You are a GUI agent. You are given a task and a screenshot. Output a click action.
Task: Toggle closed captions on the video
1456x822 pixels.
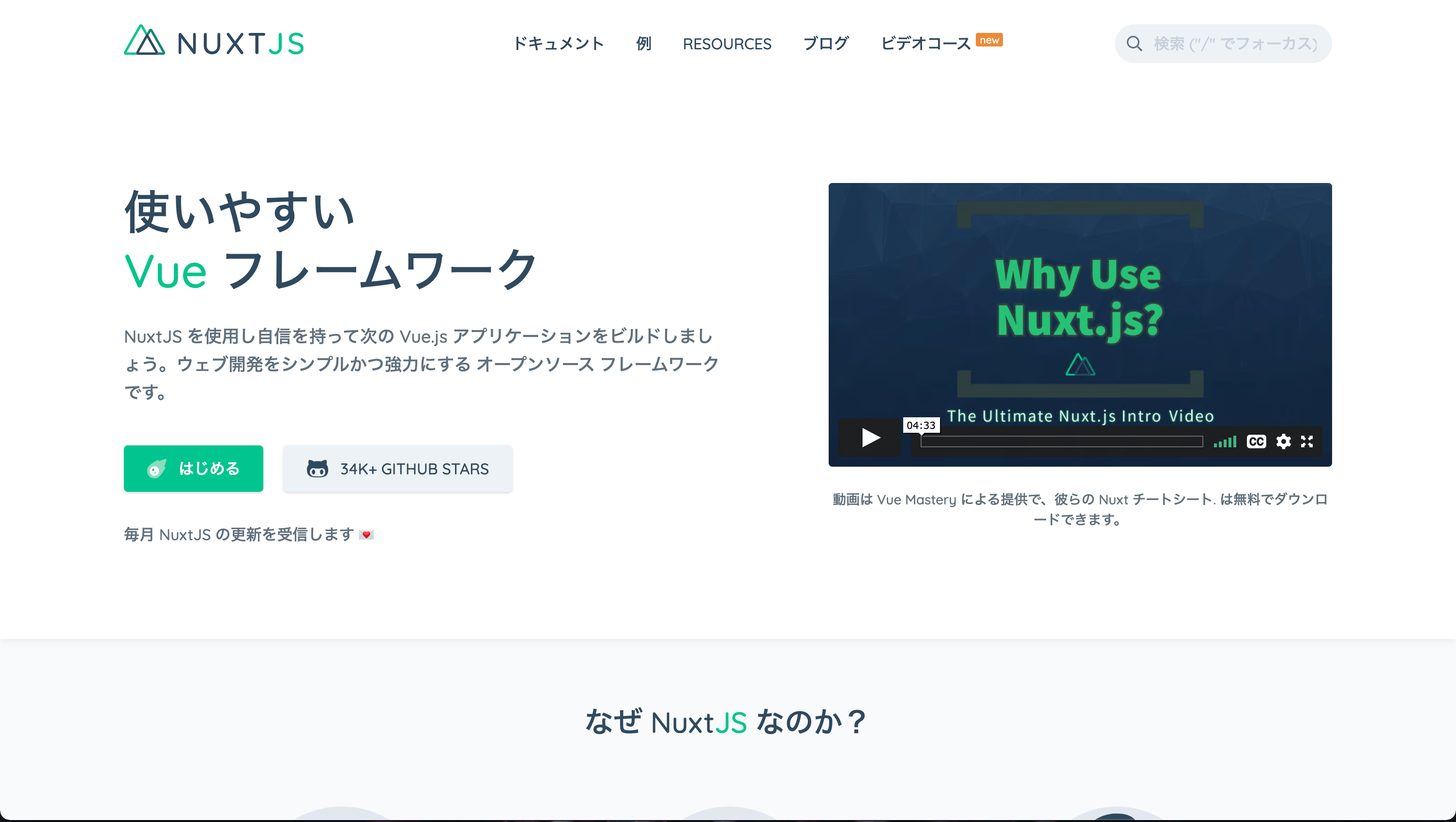point(1256,441)
